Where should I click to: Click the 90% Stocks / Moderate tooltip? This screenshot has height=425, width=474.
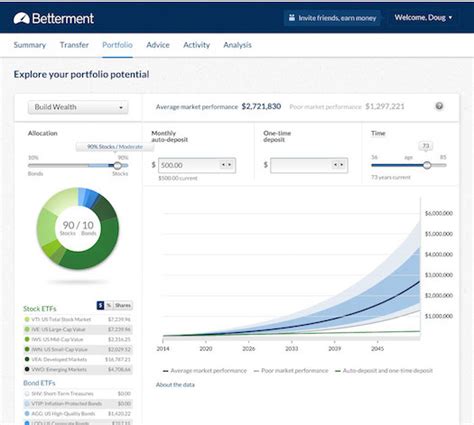point(115,147)
